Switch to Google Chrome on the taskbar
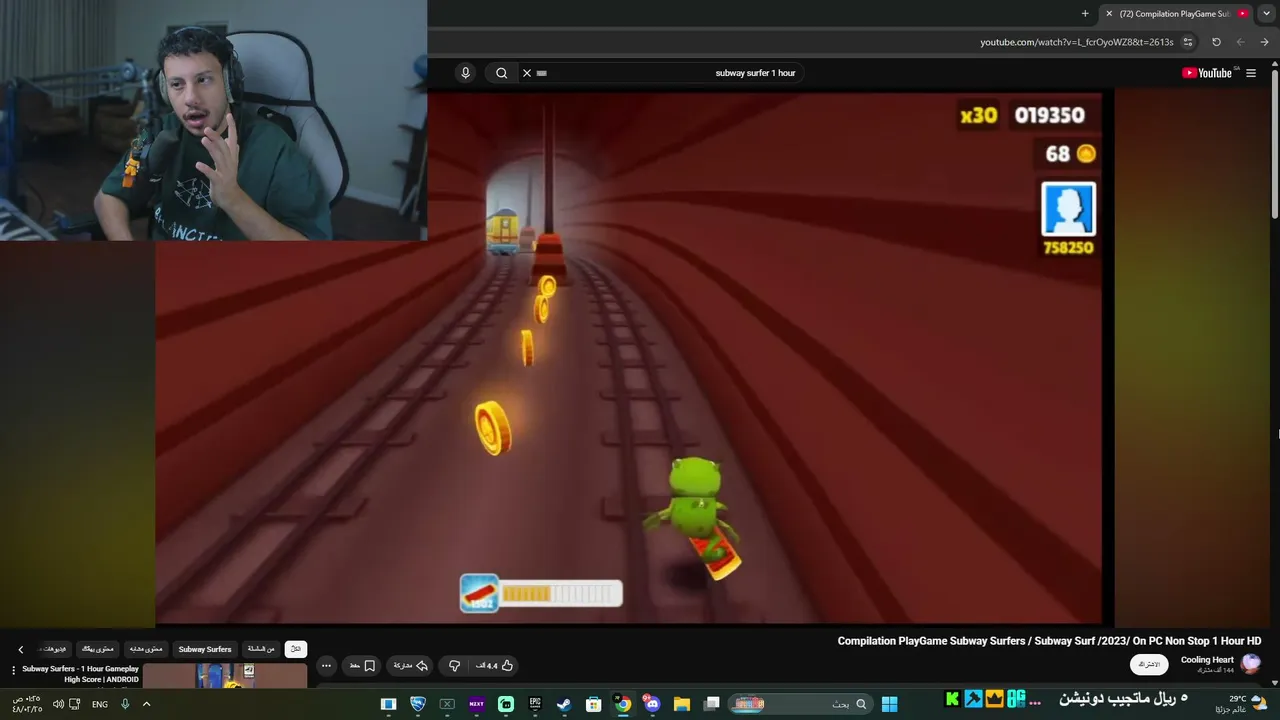This screenshot has height=720, width=1280. click(x=623, y=704)
